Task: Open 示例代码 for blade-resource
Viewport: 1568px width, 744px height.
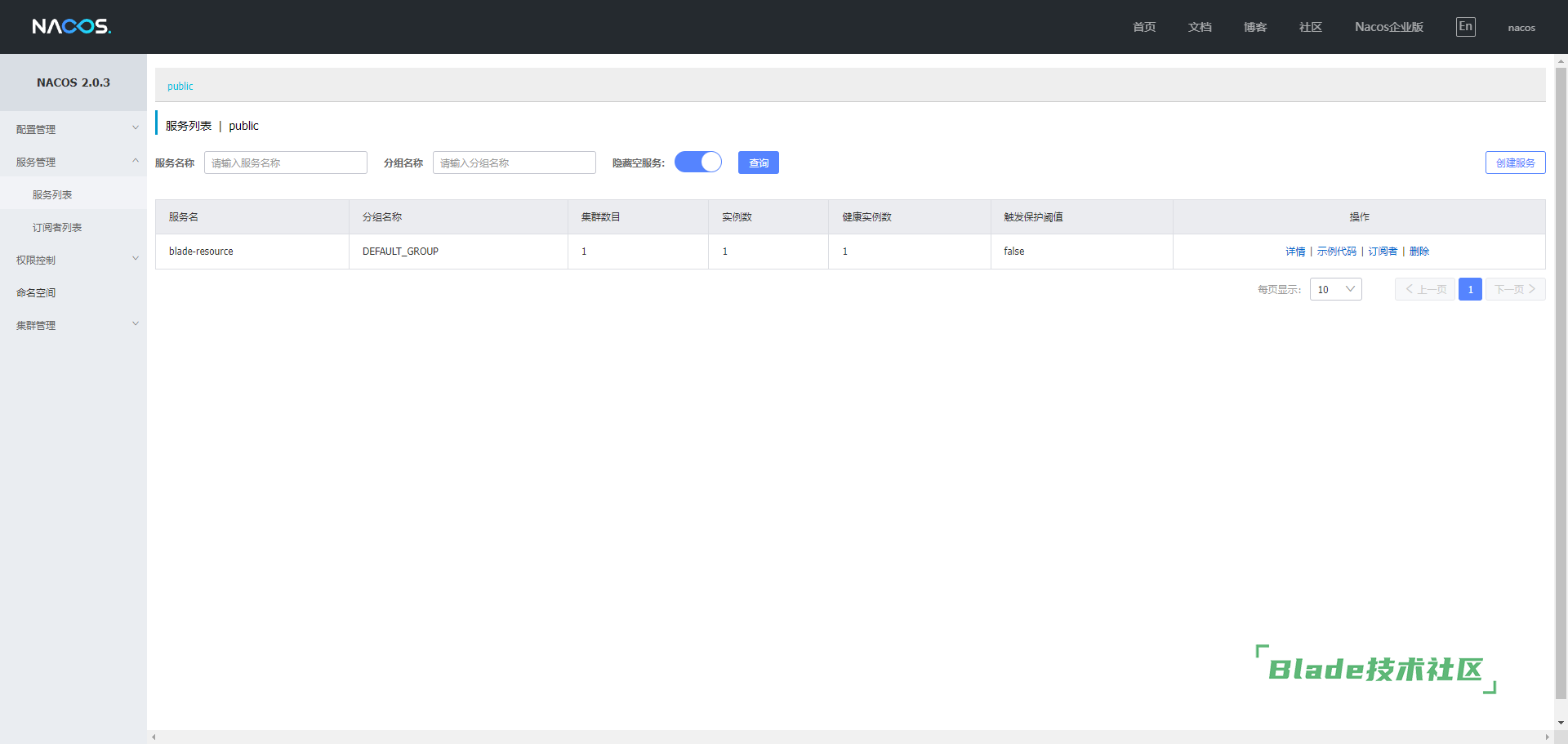Action: 1337,252
